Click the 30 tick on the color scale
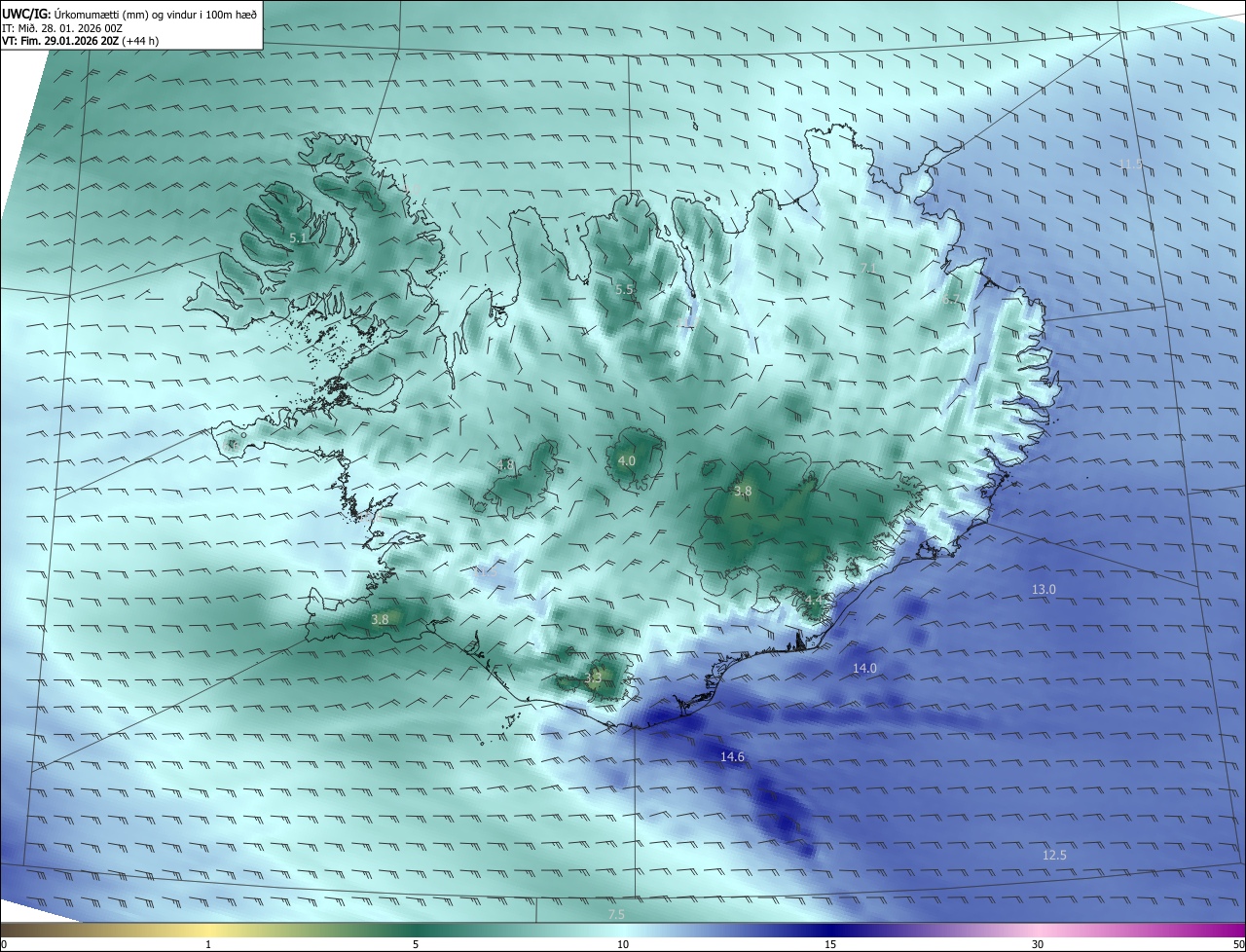Viewport: 1246px width, 952px height. [1038, 944]
